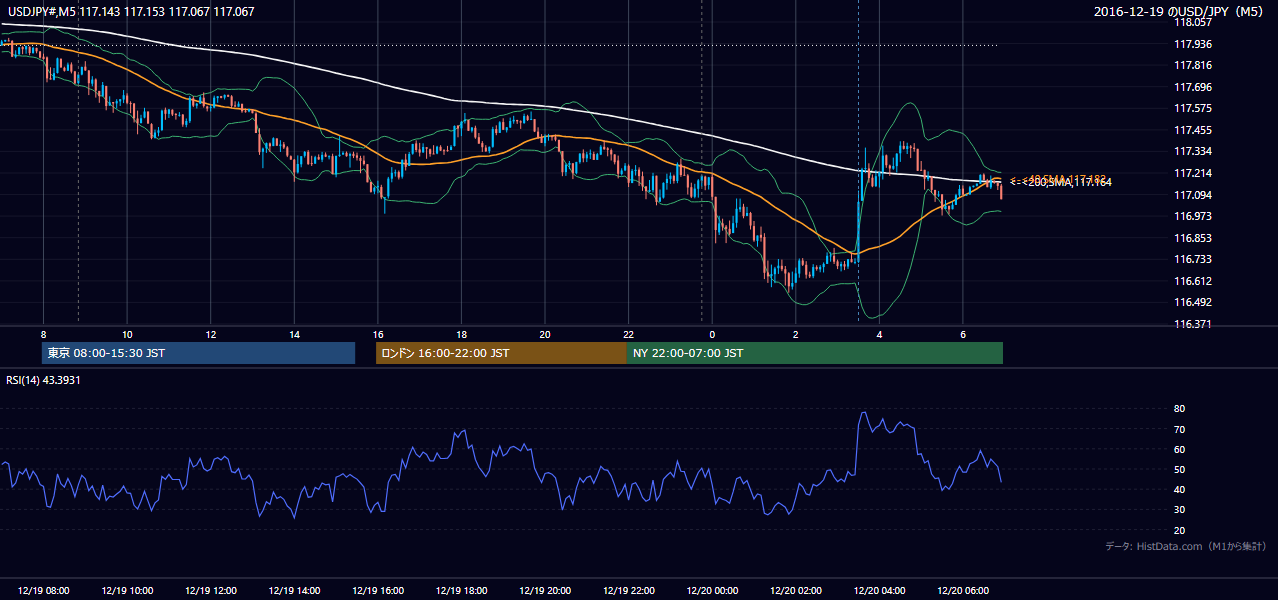
Task: Click the 12/19 12:00 date label
Action: coord(211,591)
